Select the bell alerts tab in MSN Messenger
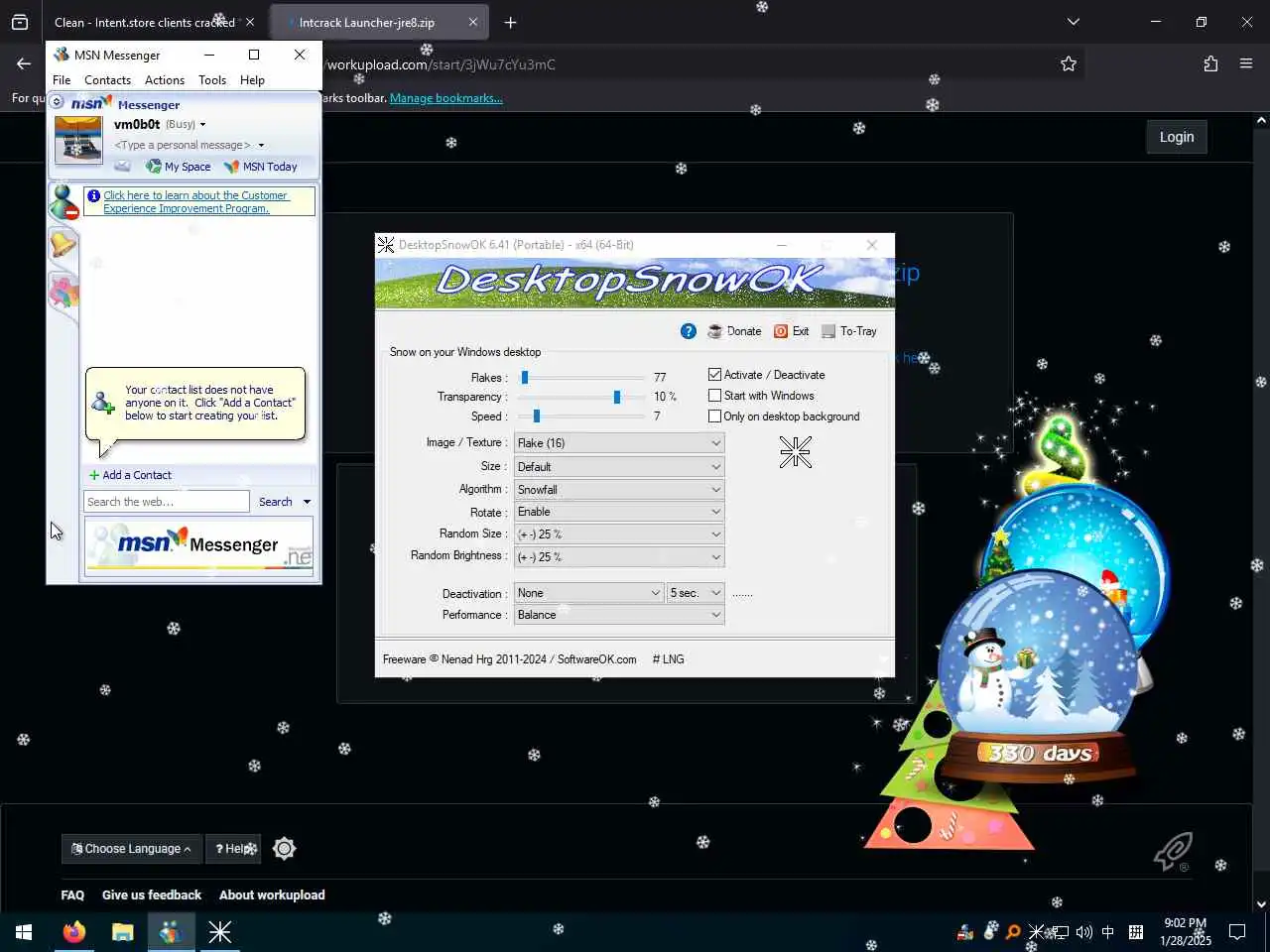The width and height of the screenshot is (1270, 952). [x=63, y=243]
